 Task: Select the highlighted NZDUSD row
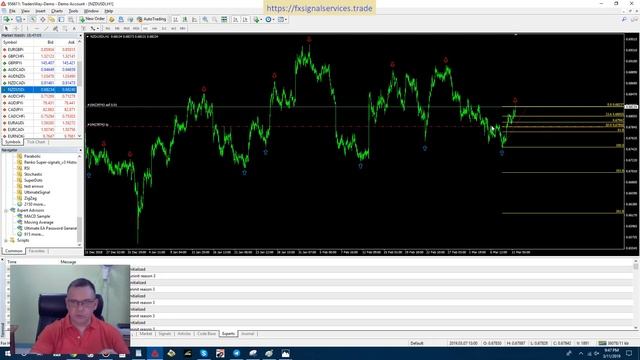[39, 89]
